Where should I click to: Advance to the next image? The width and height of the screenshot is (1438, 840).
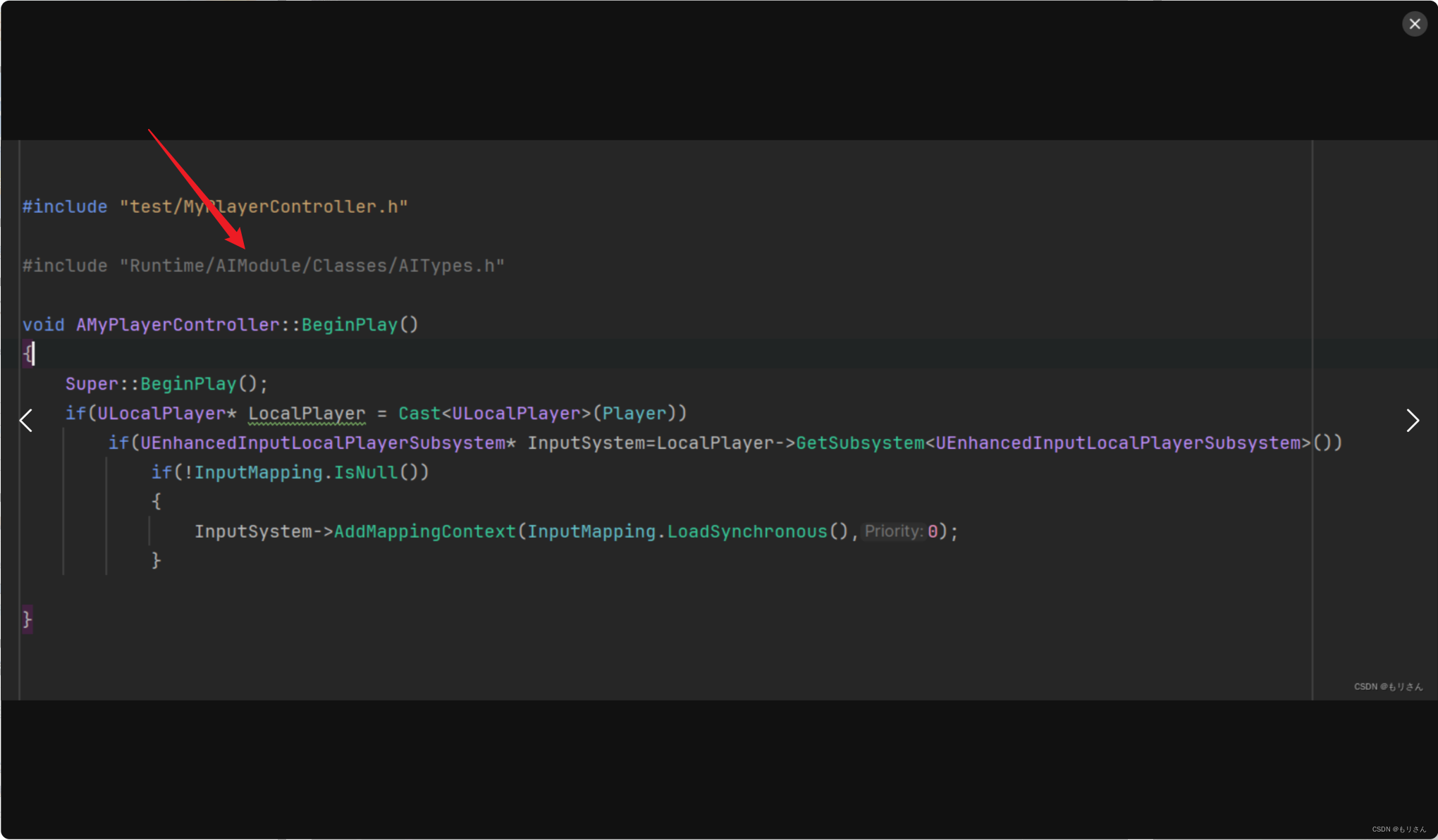[1412, 421]
